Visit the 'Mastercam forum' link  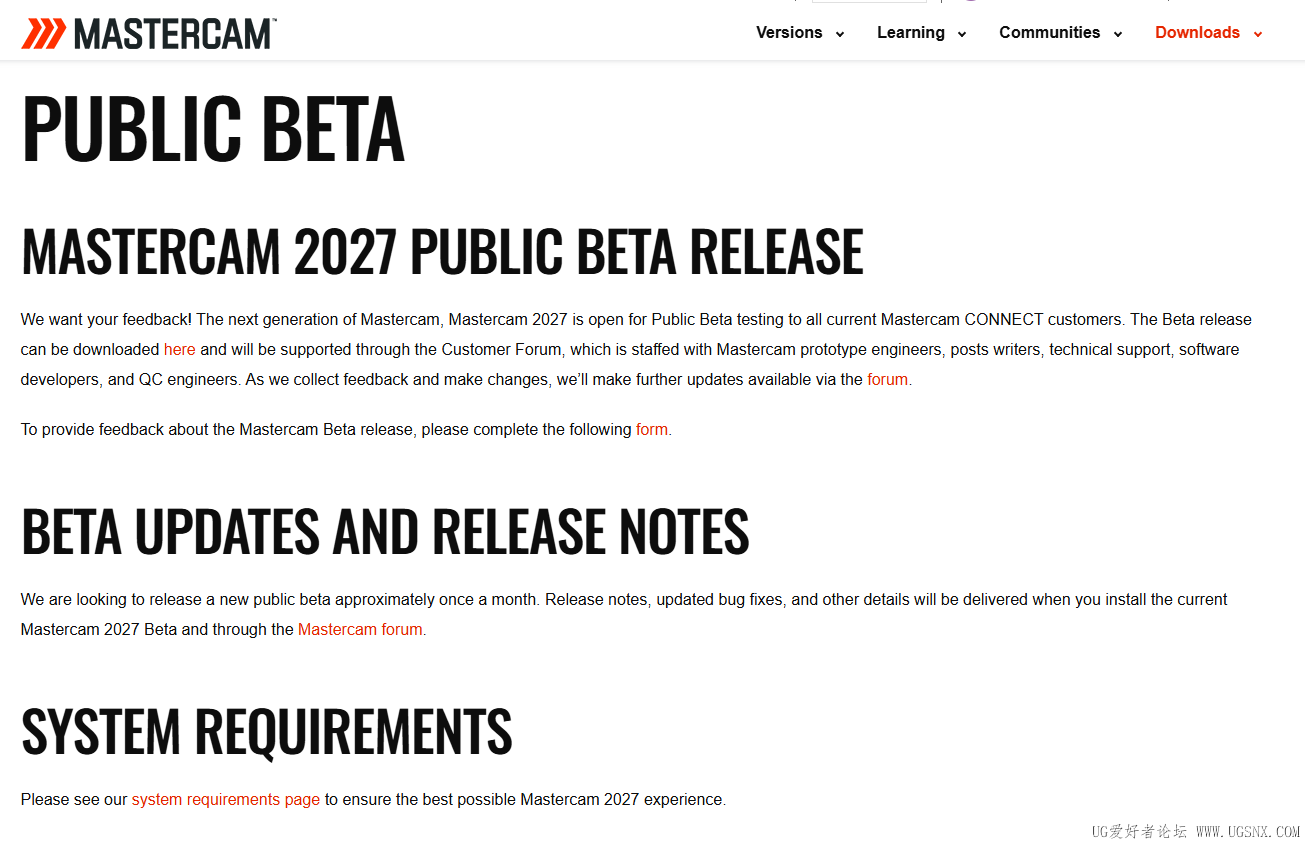[x=360, y=630]
